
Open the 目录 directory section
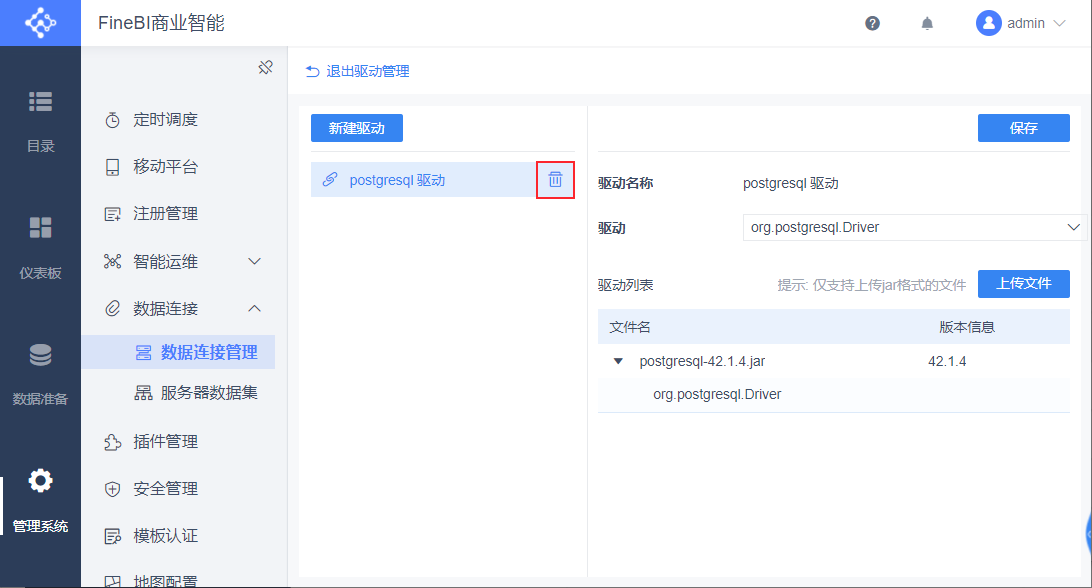pyautogui.click(x=40, y=121)
